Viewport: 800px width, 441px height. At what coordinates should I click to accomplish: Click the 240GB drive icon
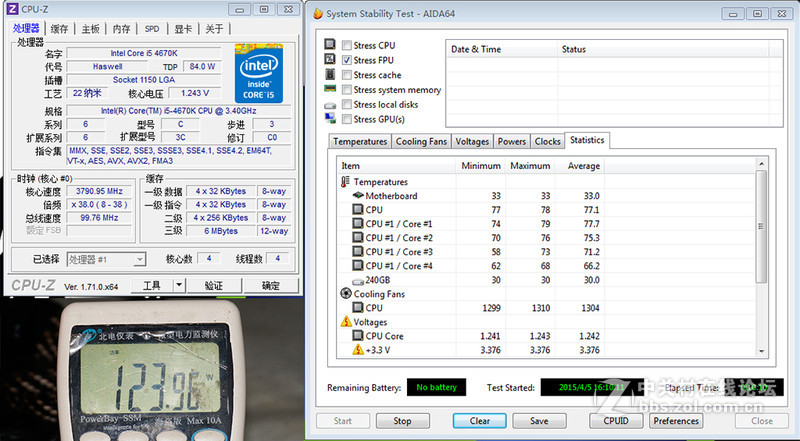(358, 280)
